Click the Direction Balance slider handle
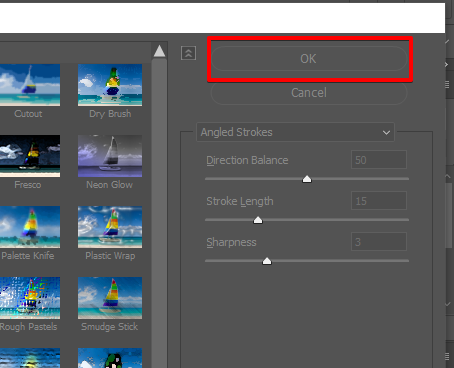The height and width of the screenshot is (368, 454). (x=307, y=179)
